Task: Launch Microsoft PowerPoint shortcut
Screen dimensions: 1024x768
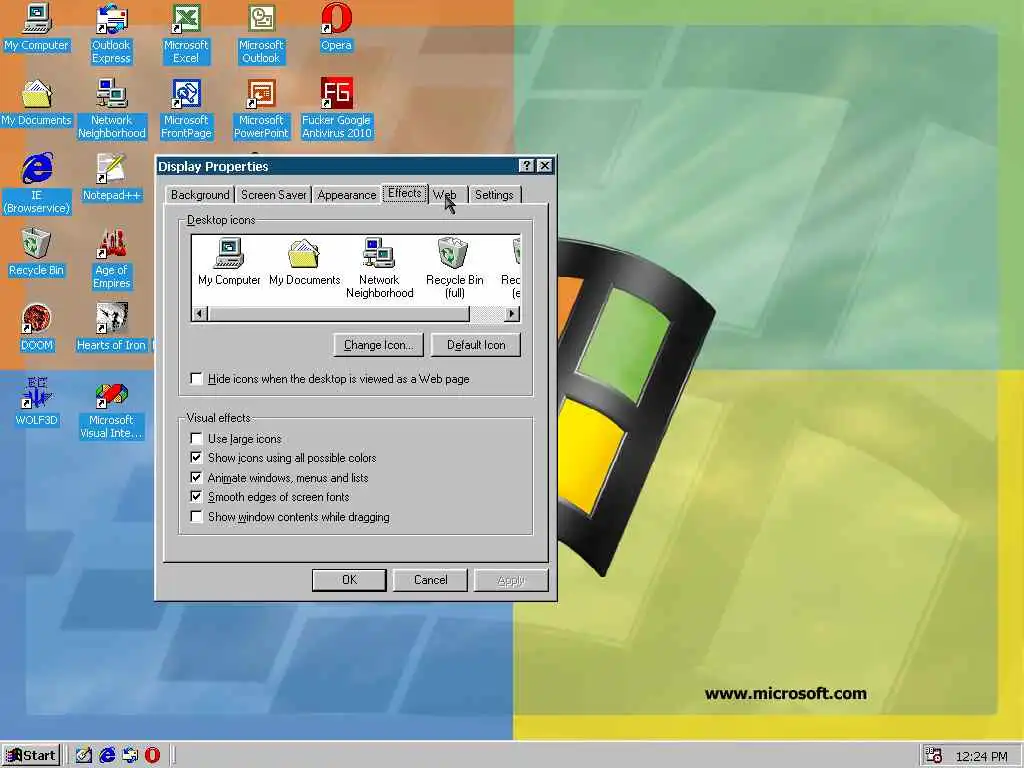Action: [261, 109]
